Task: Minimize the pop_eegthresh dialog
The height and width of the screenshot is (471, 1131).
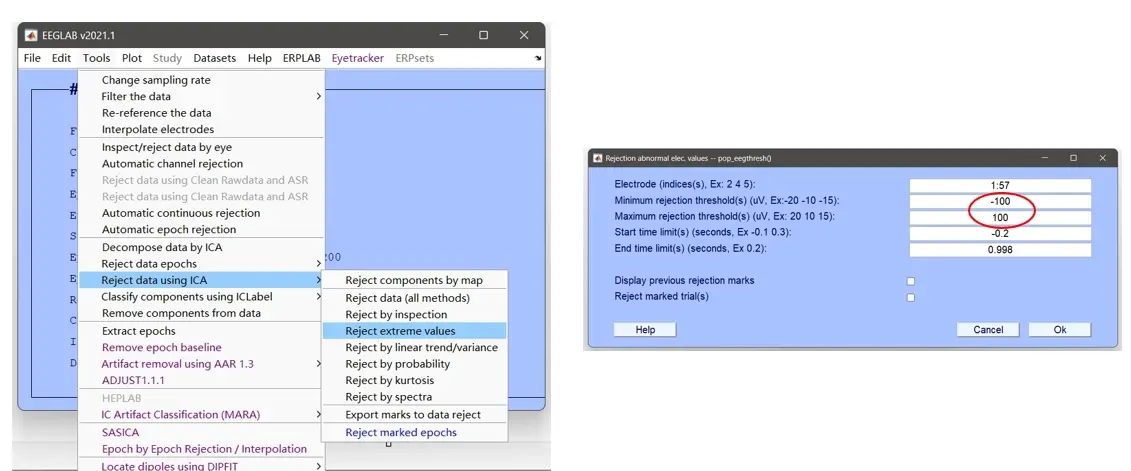Action: [1044, 158]
